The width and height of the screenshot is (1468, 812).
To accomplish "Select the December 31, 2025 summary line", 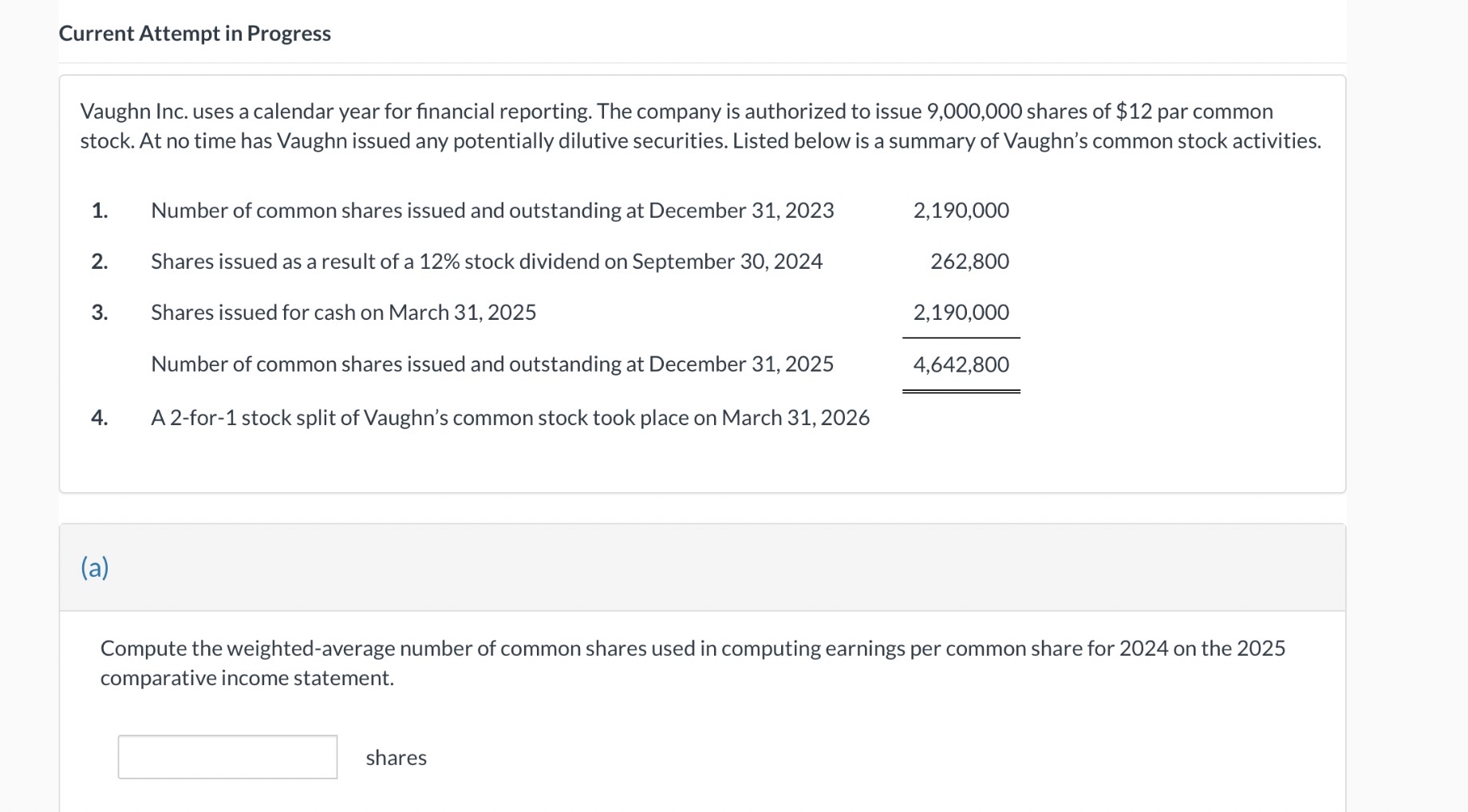I will click(x=491, y=364).
